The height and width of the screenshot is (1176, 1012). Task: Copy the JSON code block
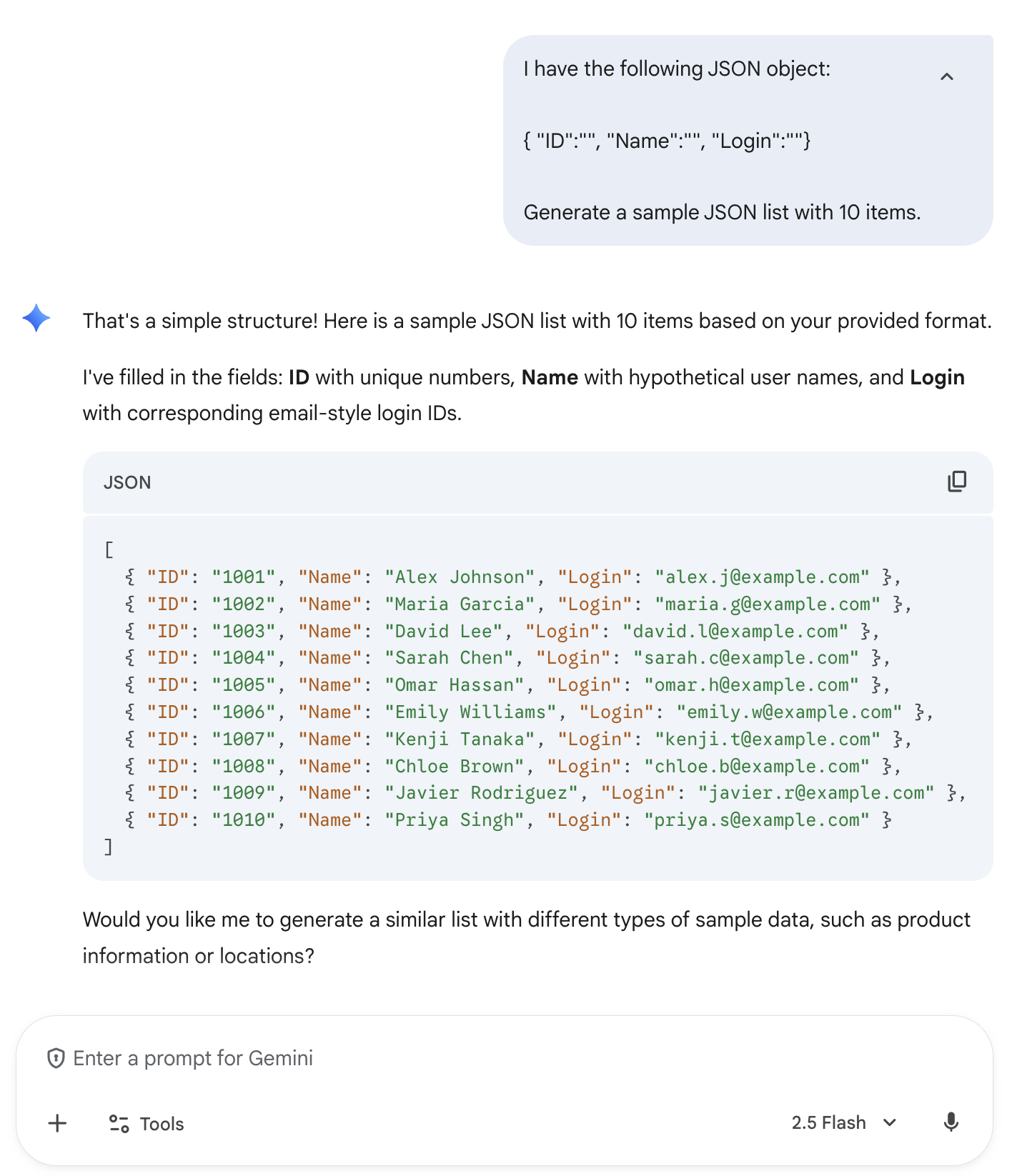(956, 482)
